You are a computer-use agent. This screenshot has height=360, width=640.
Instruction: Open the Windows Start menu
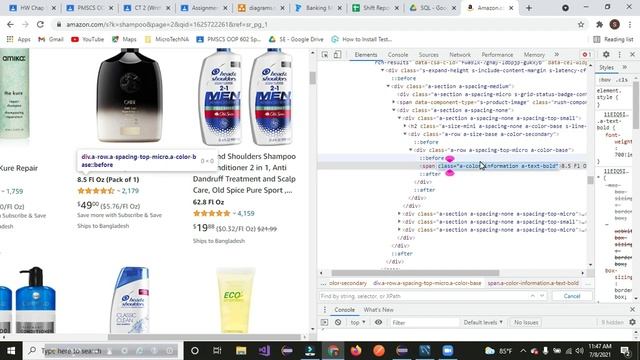(11, 351)
